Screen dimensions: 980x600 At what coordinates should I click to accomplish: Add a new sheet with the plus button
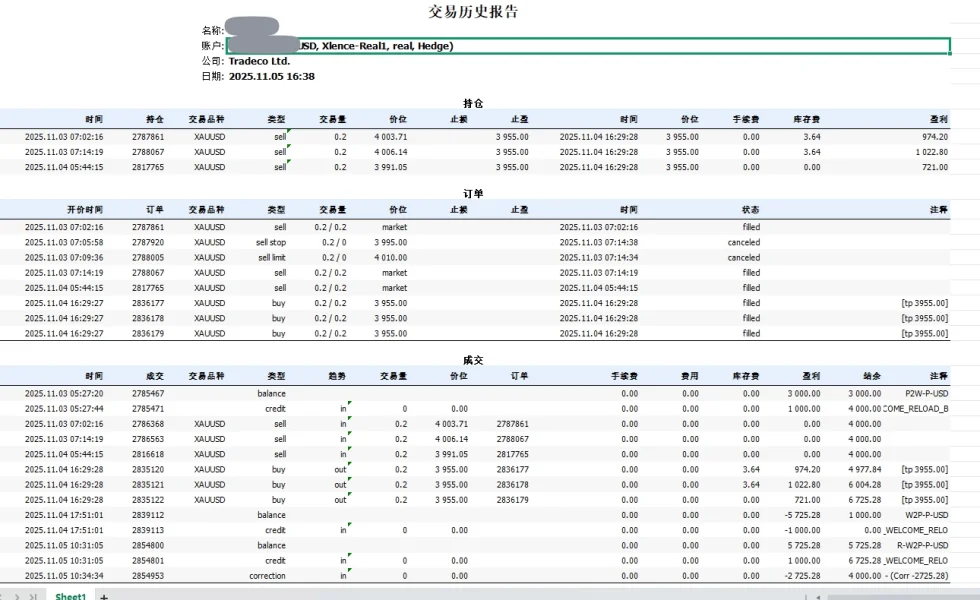coord(104,596)
